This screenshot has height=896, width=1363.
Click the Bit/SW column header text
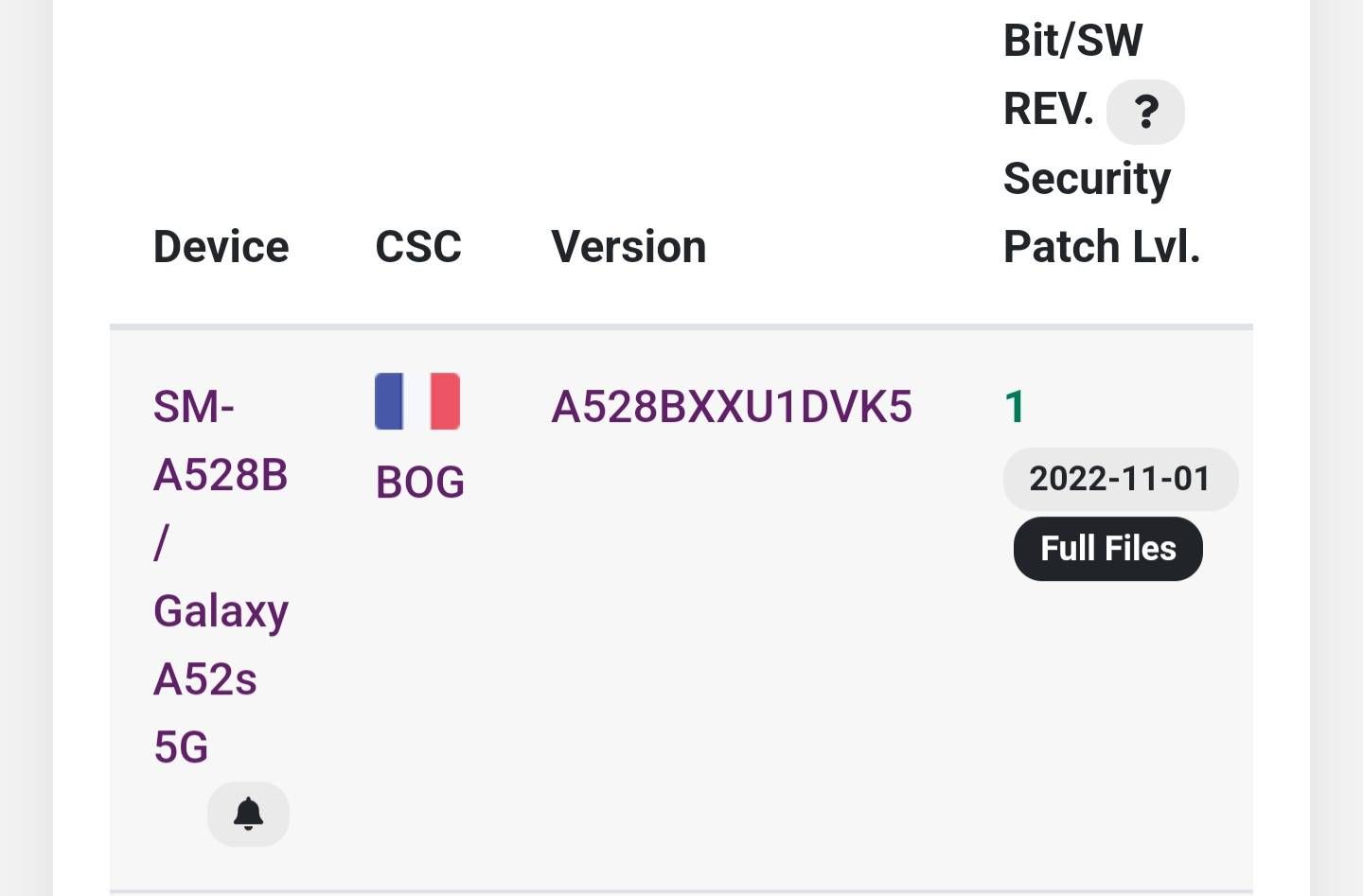pyautogui.click(x=1073, y=41)
